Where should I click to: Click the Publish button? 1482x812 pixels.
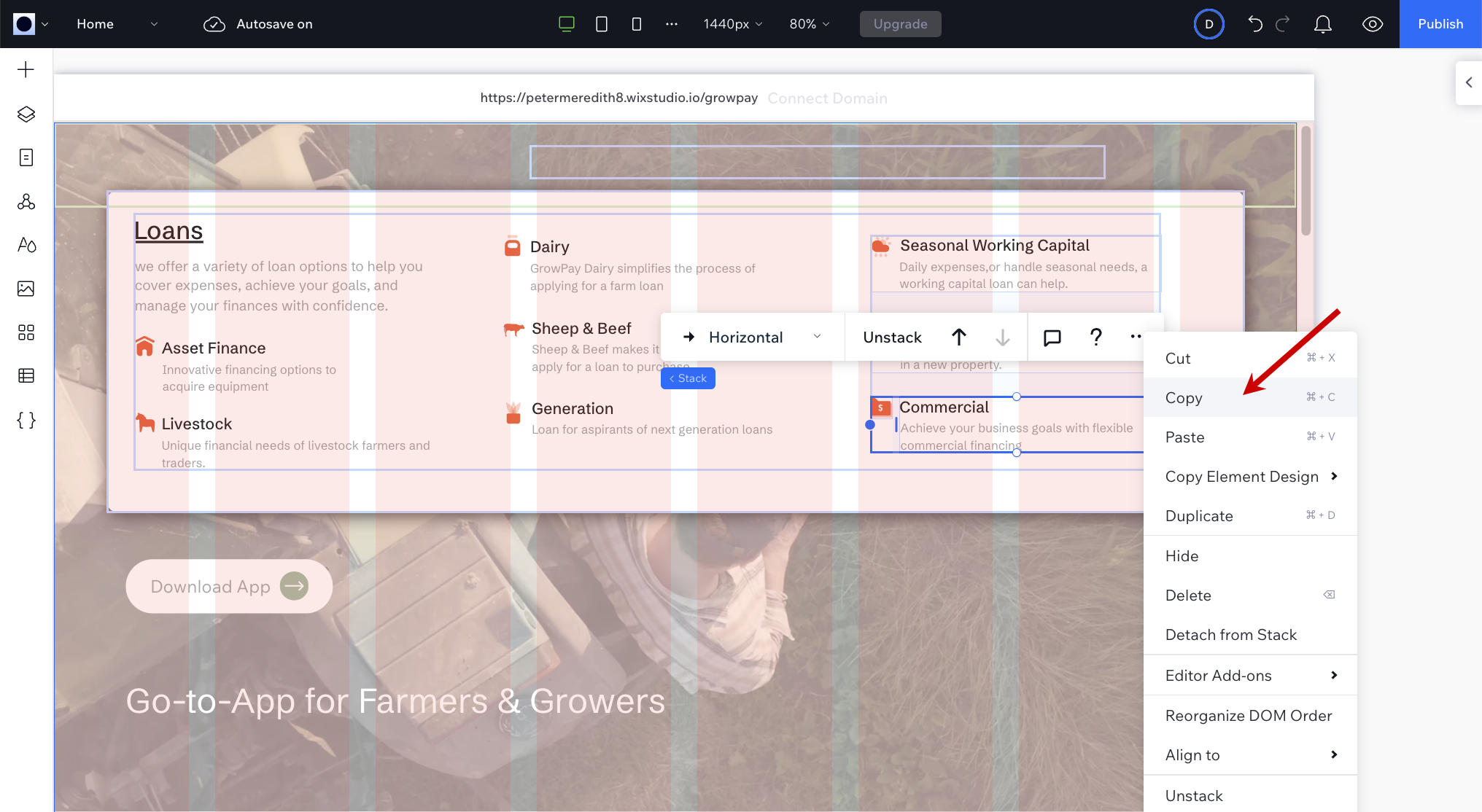point(1440,24)
